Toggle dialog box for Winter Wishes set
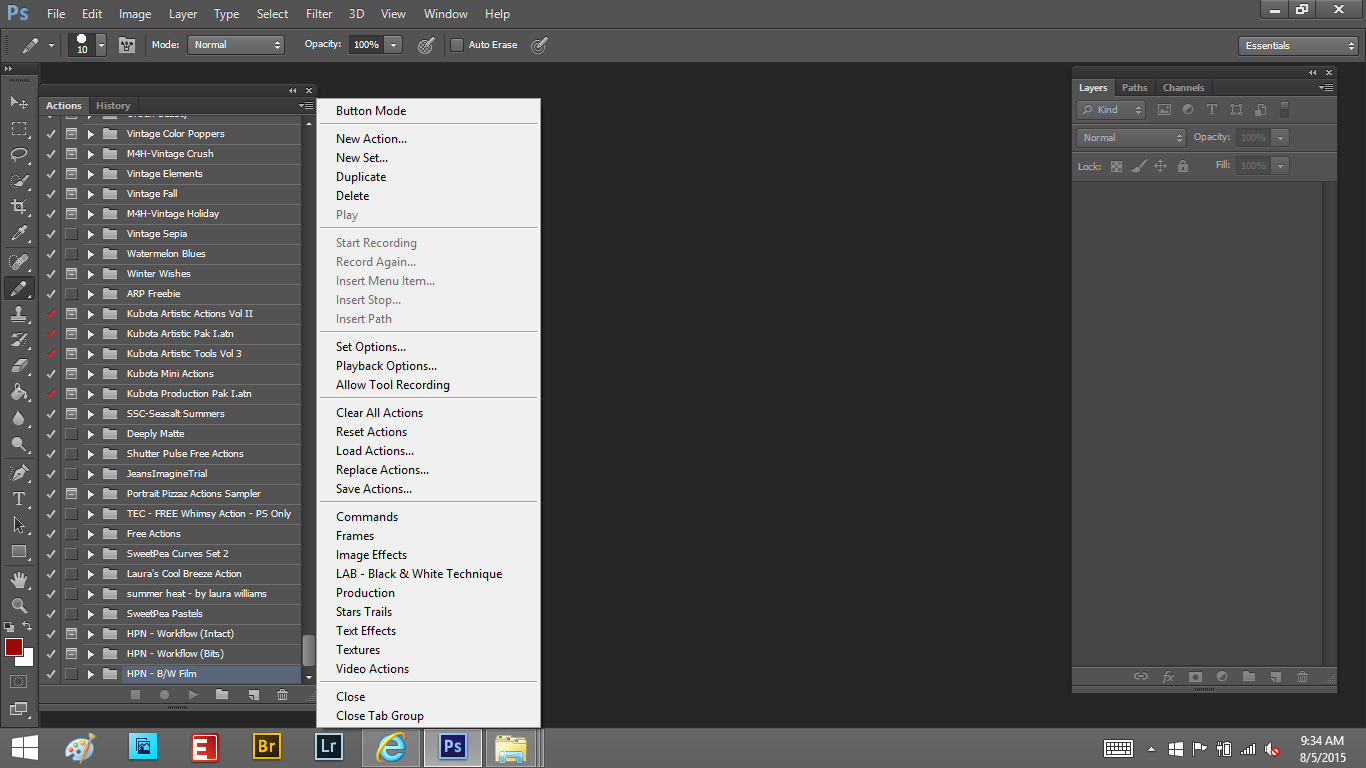 coord(71,274)
